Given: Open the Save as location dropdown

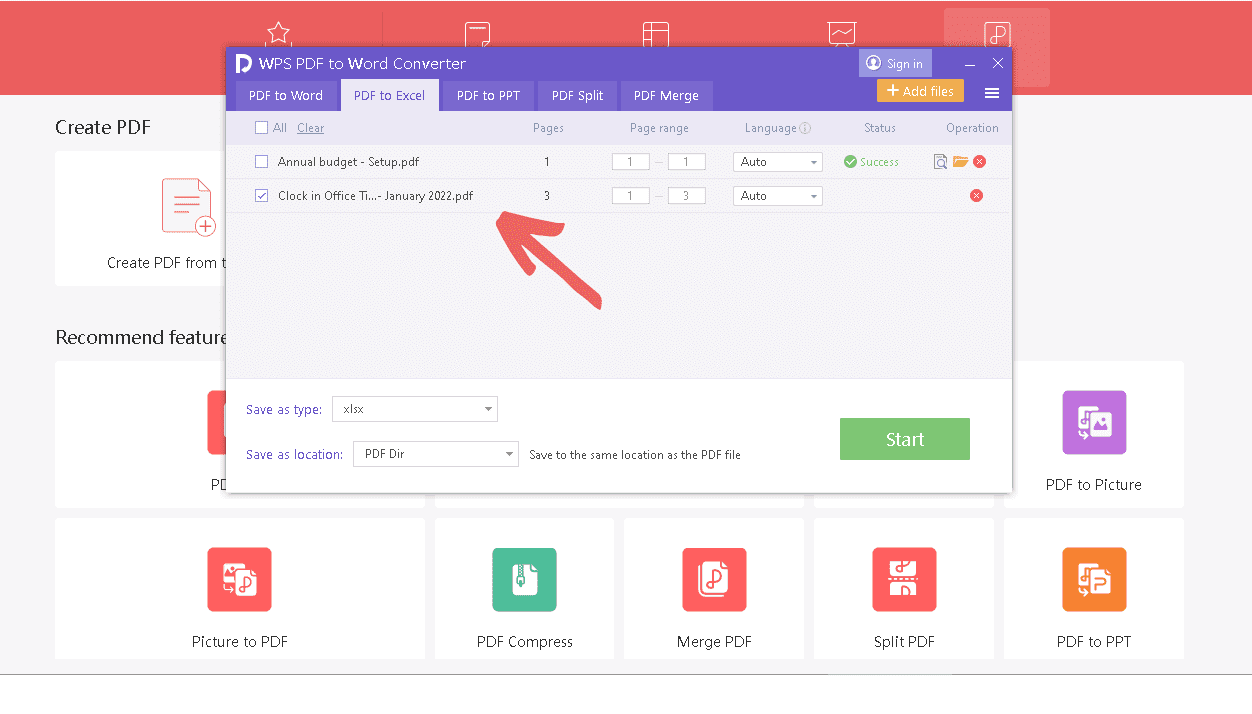Looking at the screenshot, I should 436,454.
